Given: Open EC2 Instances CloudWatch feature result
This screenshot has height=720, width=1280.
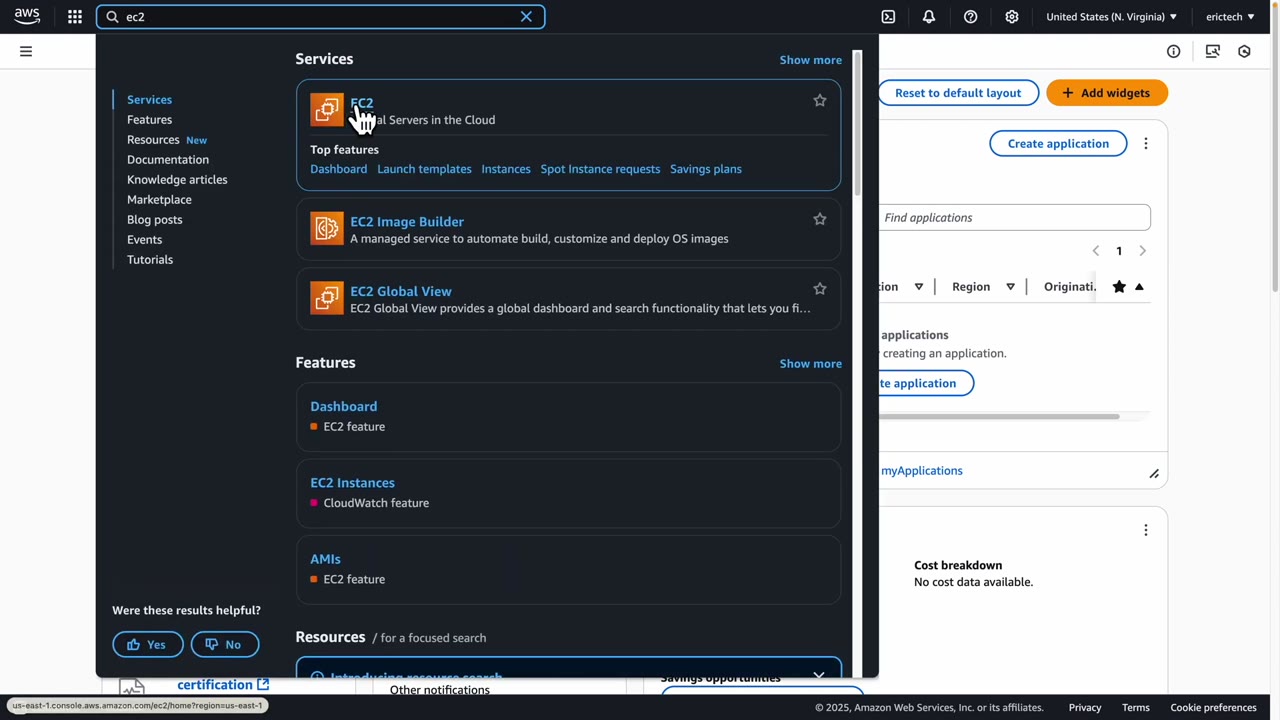Looking at the screenshot, I should pos(352,482).
